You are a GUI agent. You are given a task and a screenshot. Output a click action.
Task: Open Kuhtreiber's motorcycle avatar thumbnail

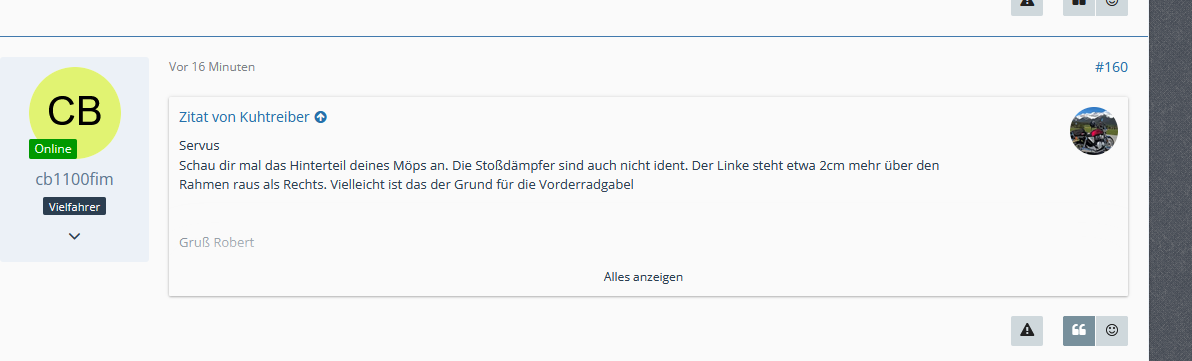(x=1094, y=131)
